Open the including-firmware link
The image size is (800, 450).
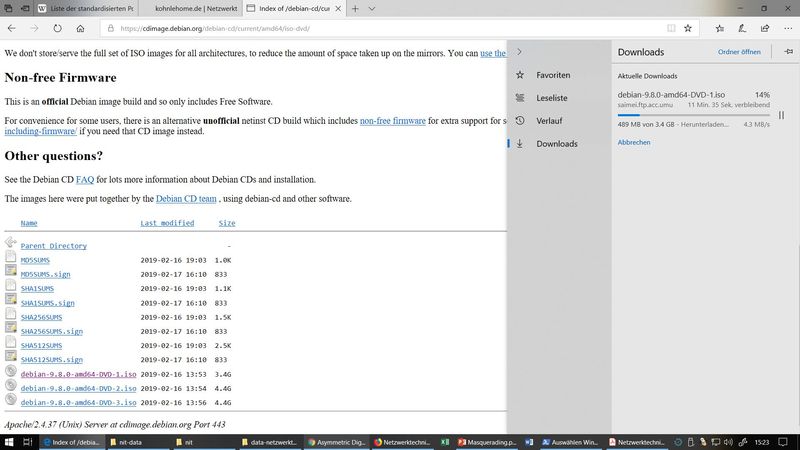click(x=41, y=131)
